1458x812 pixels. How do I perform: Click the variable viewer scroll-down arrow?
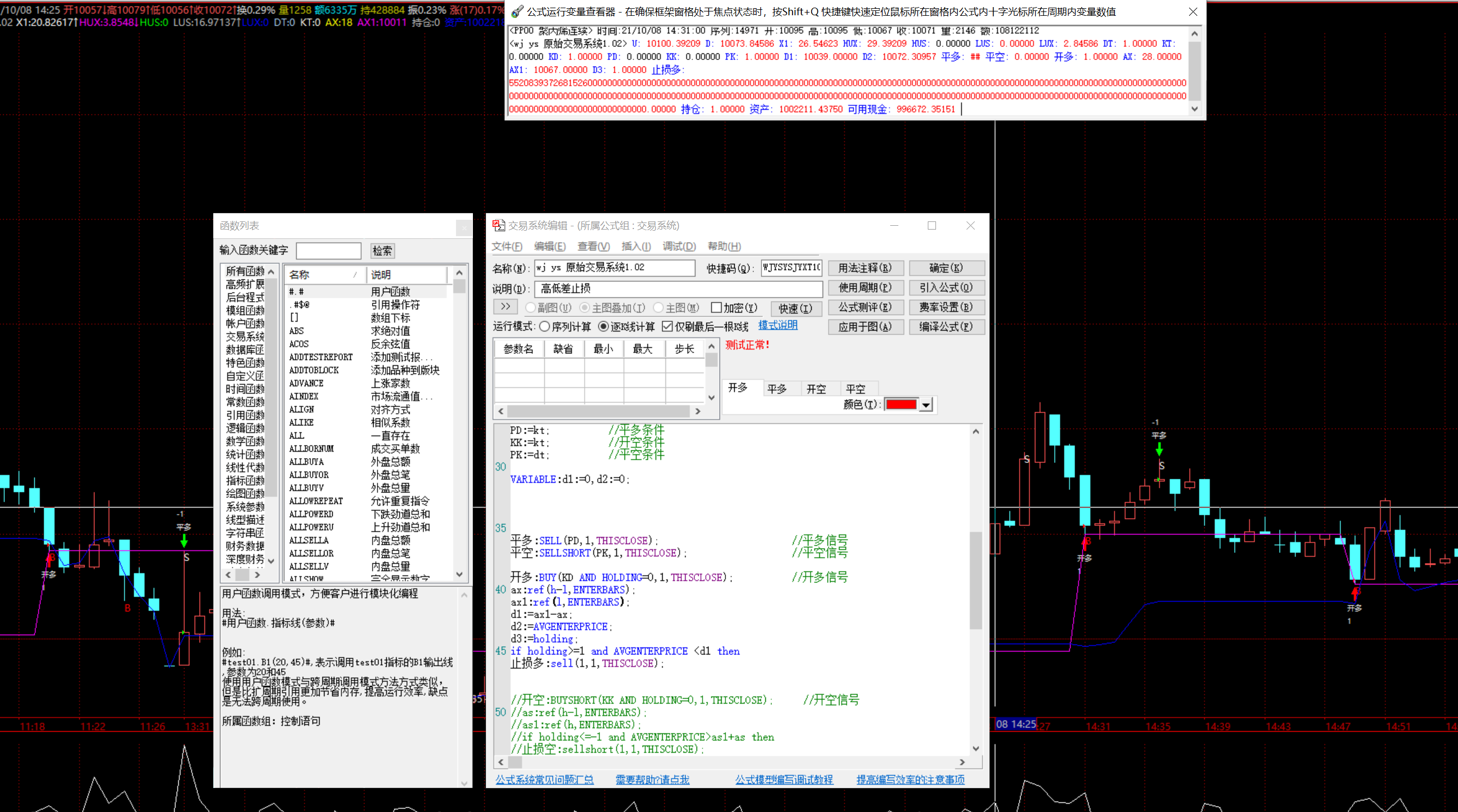tap(1195, 109)
